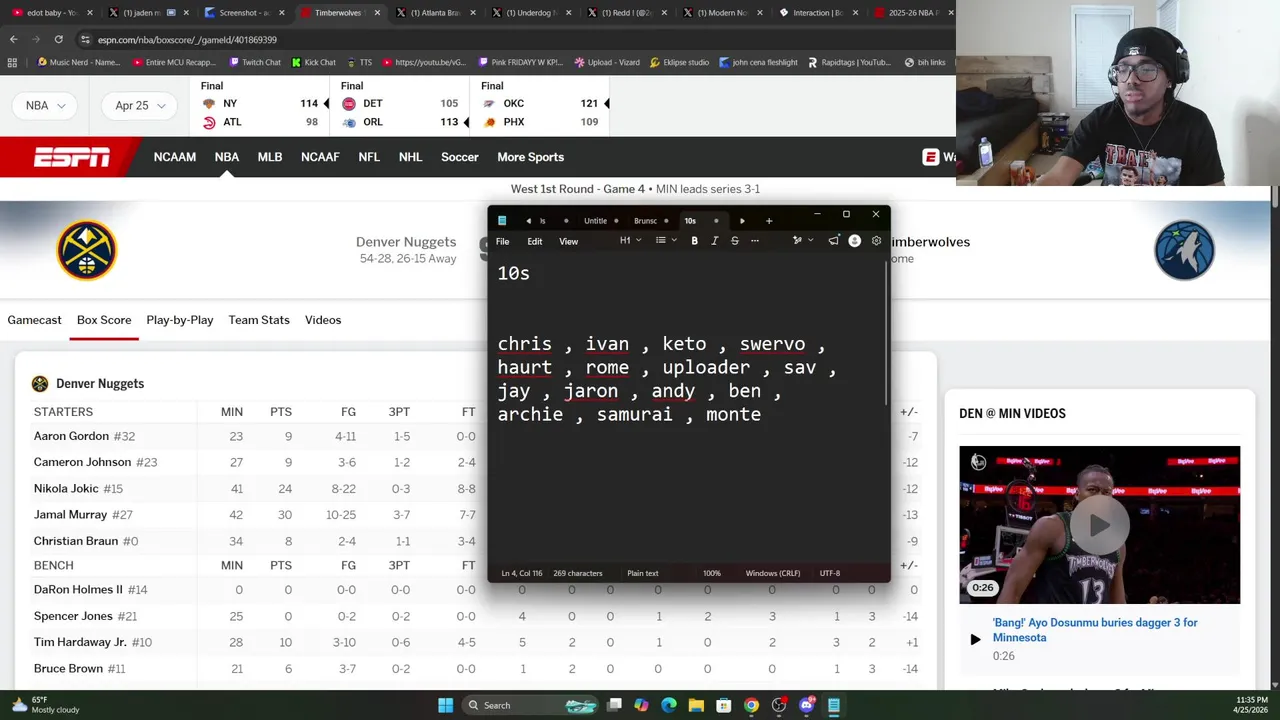Open OBS Studio from the taskbar
This screenshot has height=720, width=1280.
tap(779, 705)
